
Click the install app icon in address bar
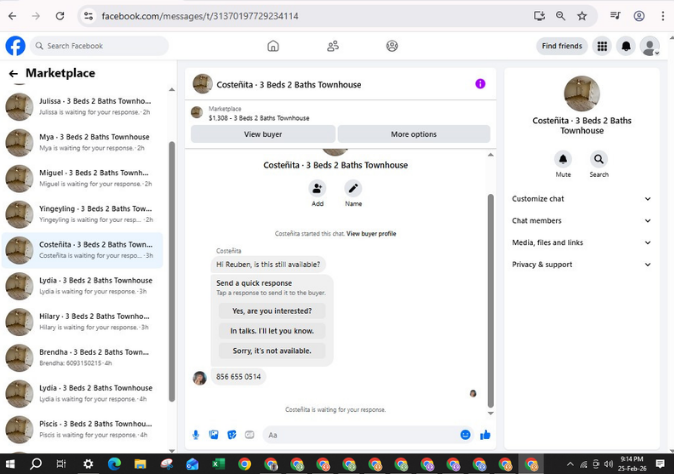[x=539, y=16]
